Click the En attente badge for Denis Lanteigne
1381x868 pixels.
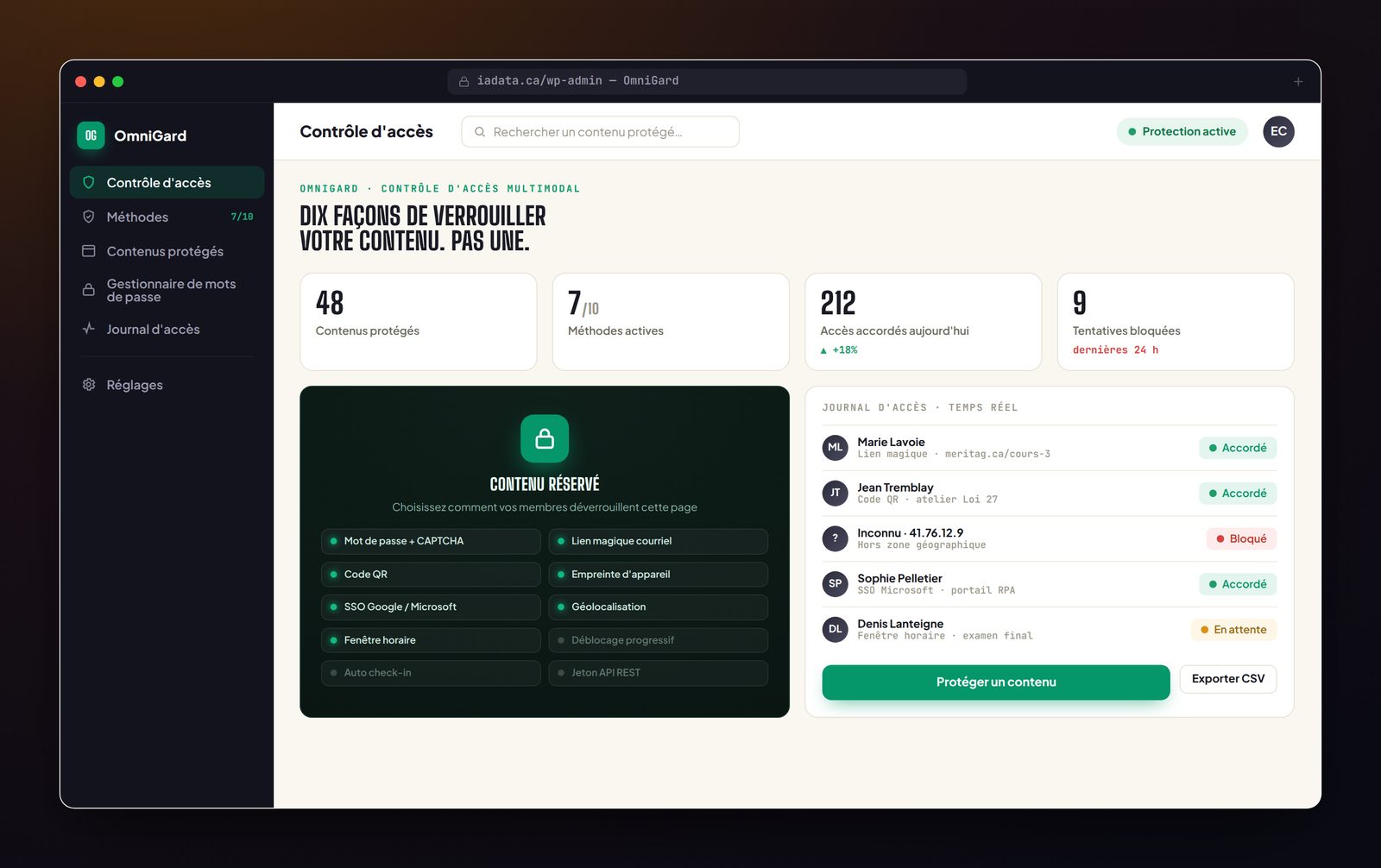(1233, 630)
